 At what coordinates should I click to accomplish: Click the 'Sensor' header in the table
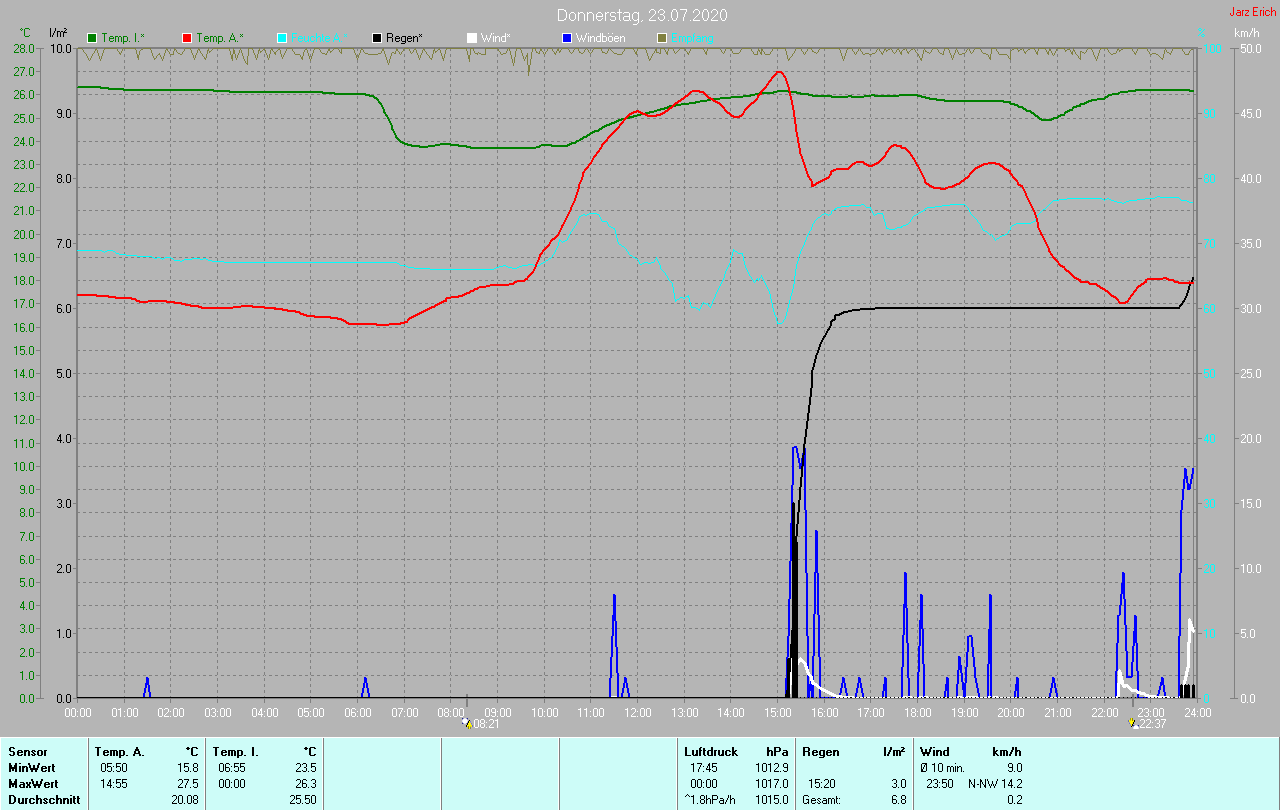[x=27, y=752]
